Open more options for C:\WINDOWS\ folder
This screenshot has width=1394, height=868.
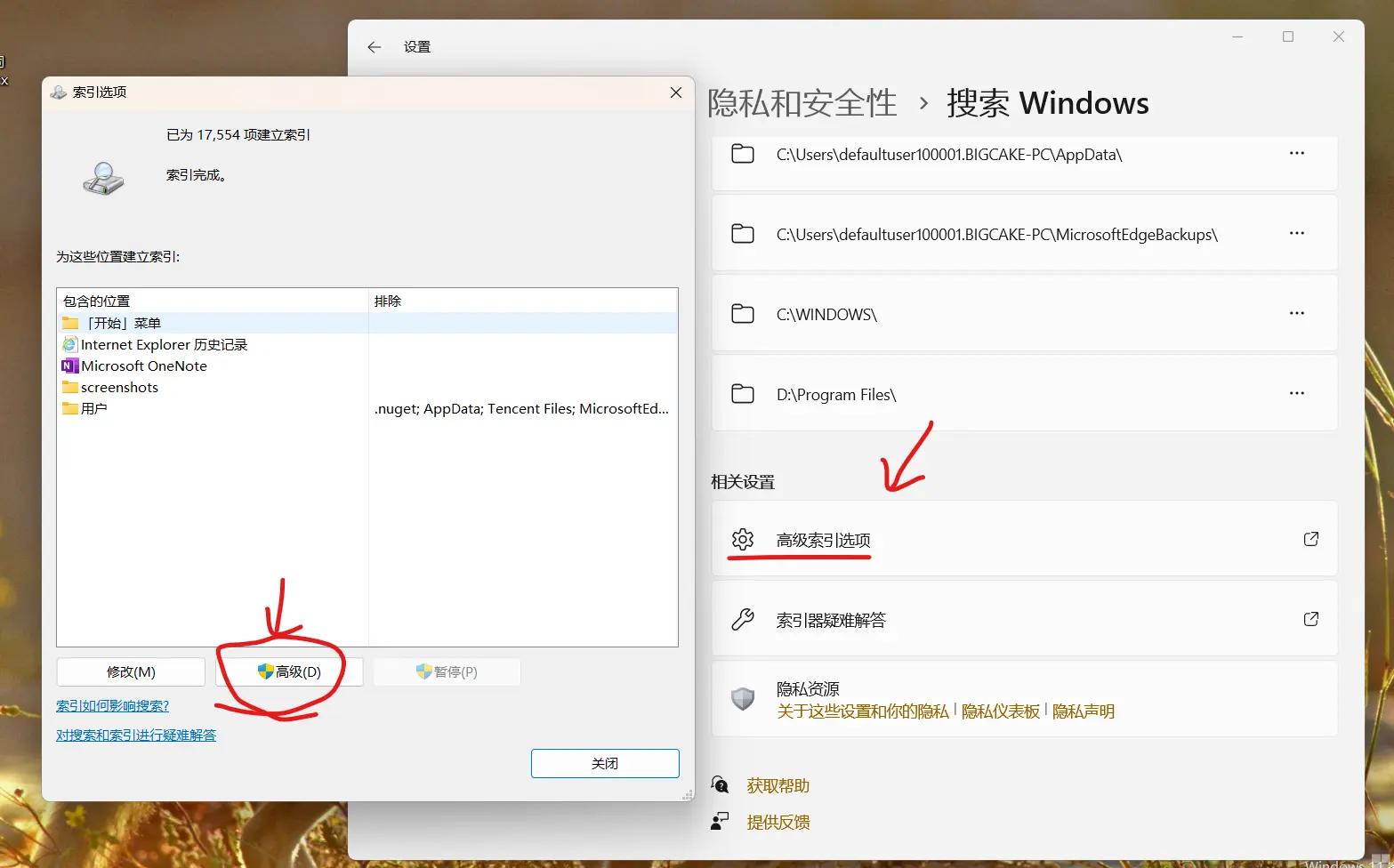pos(1297,313)
